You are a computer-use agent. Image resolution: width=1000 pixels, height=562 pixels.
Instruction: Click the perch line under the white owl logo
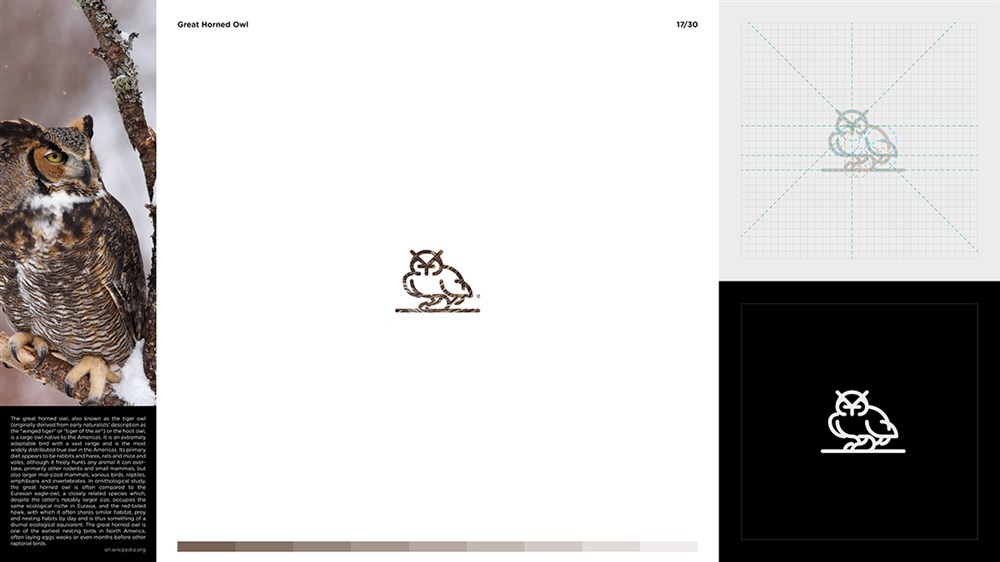pos(863,451)
